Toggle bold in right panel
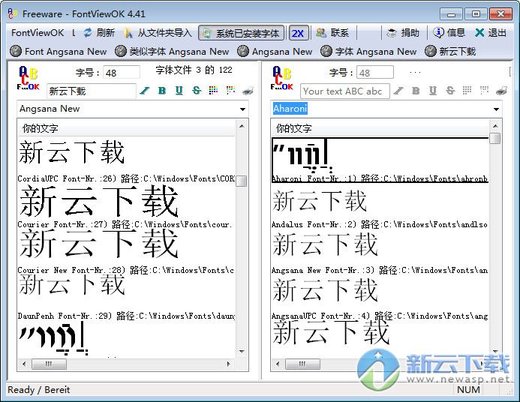 tap(416, 91)
